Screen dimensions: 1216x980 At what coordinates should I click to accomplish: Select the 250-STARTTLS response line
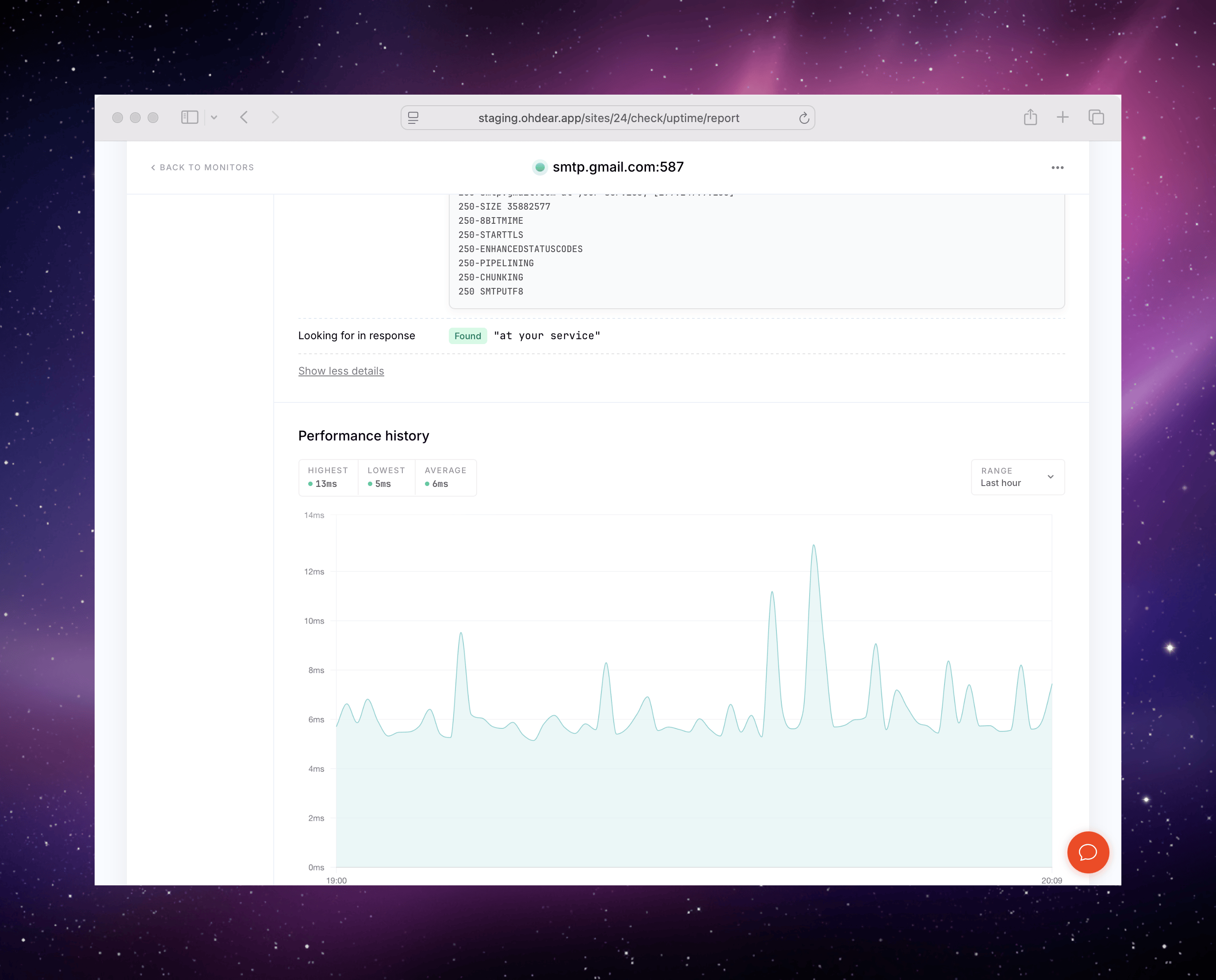[x=490, y=235]
